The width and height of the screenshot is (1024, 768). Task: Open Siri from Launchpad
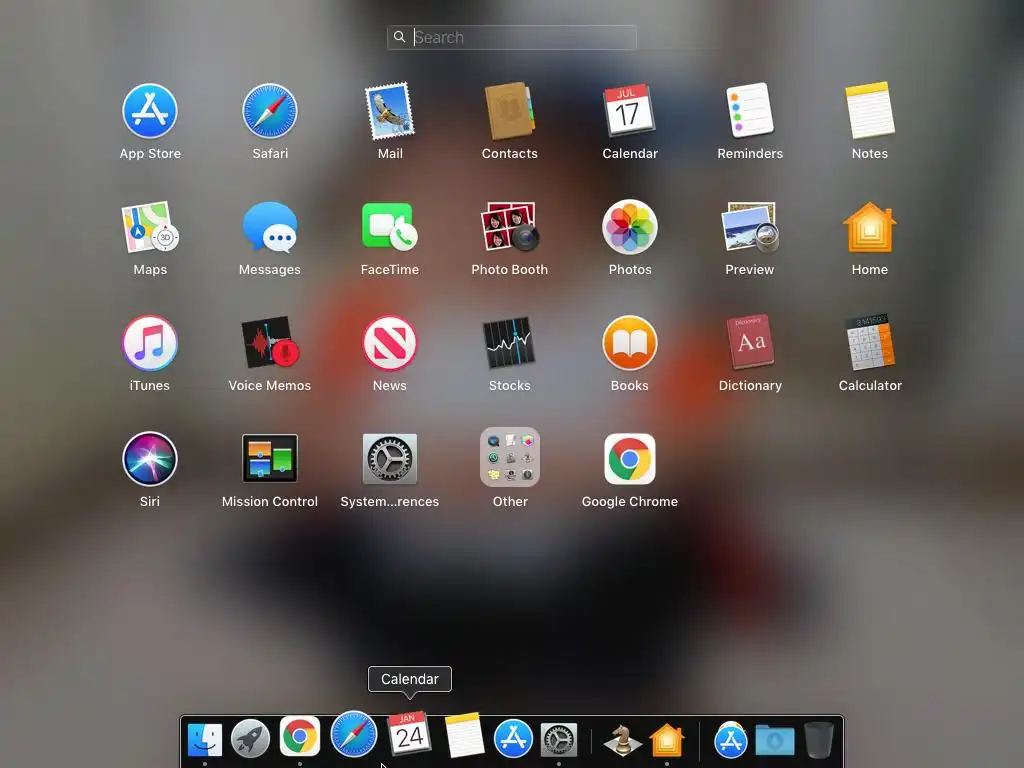point(150,458)
